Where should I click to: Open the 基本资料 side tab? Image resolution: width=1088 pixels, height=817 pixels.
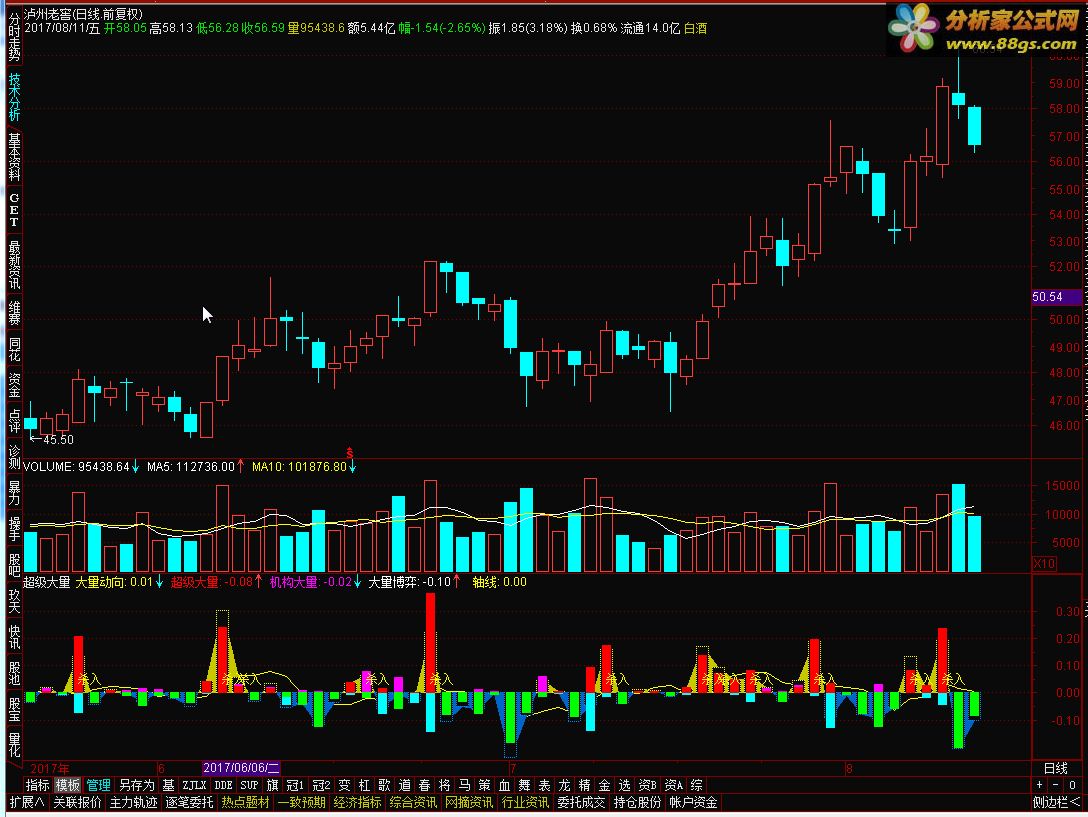pyautogui.click(x=14, y=158)
